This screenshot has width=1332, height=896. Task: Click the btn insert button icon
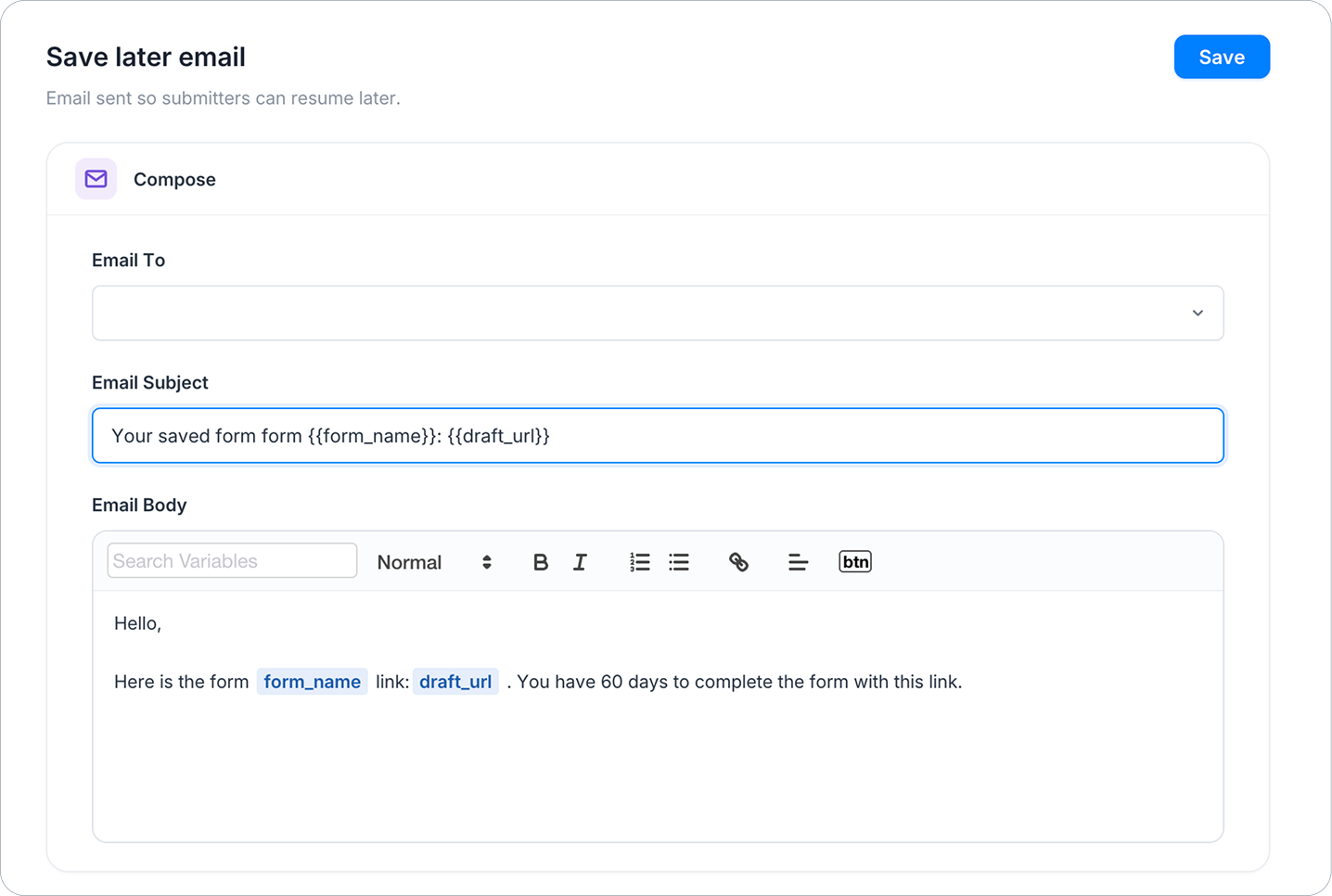[855, 562]
